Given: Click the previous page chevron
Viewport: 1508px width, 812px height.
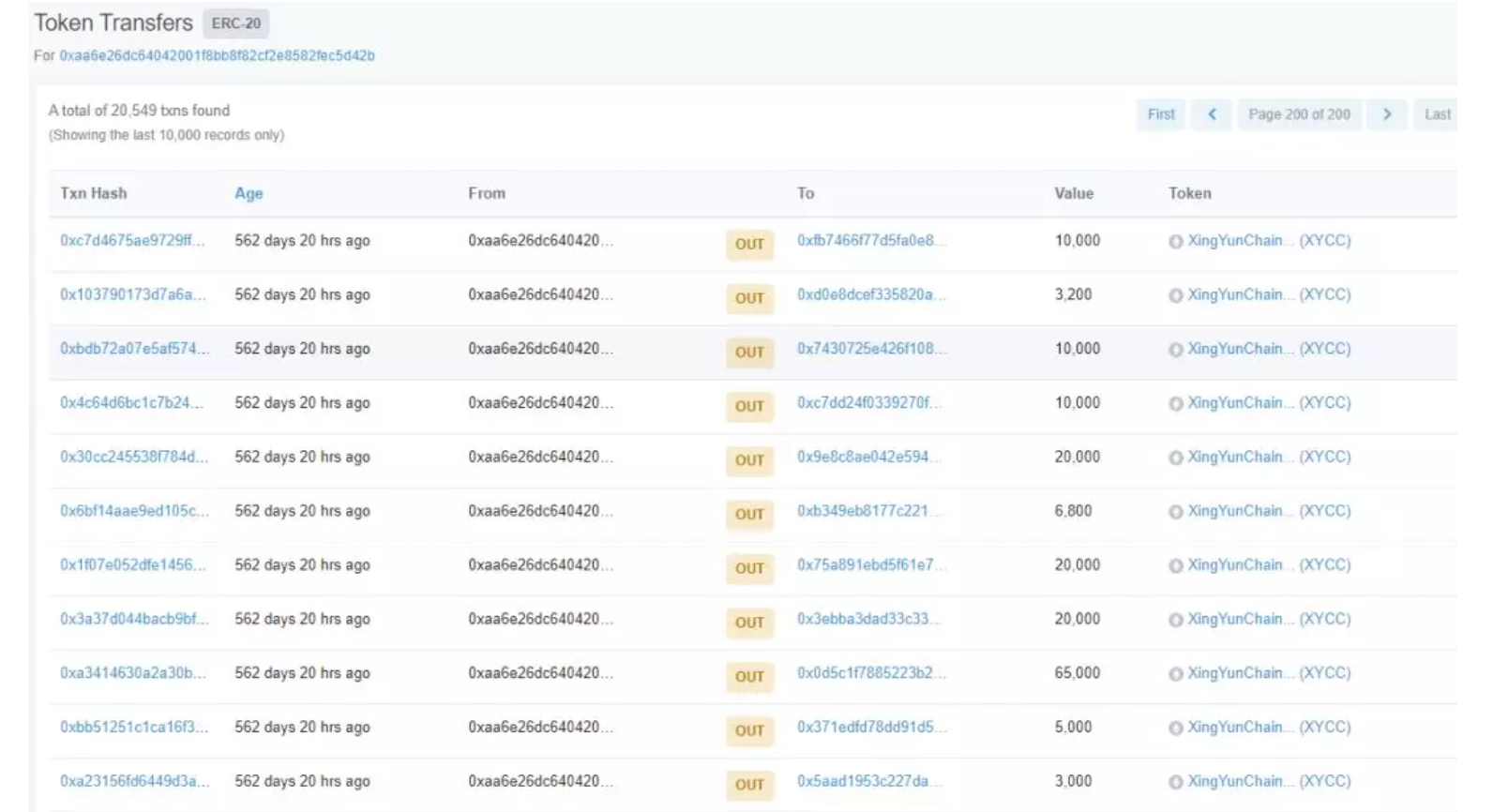Looking at the screenshot, I should pos(1212,114).
